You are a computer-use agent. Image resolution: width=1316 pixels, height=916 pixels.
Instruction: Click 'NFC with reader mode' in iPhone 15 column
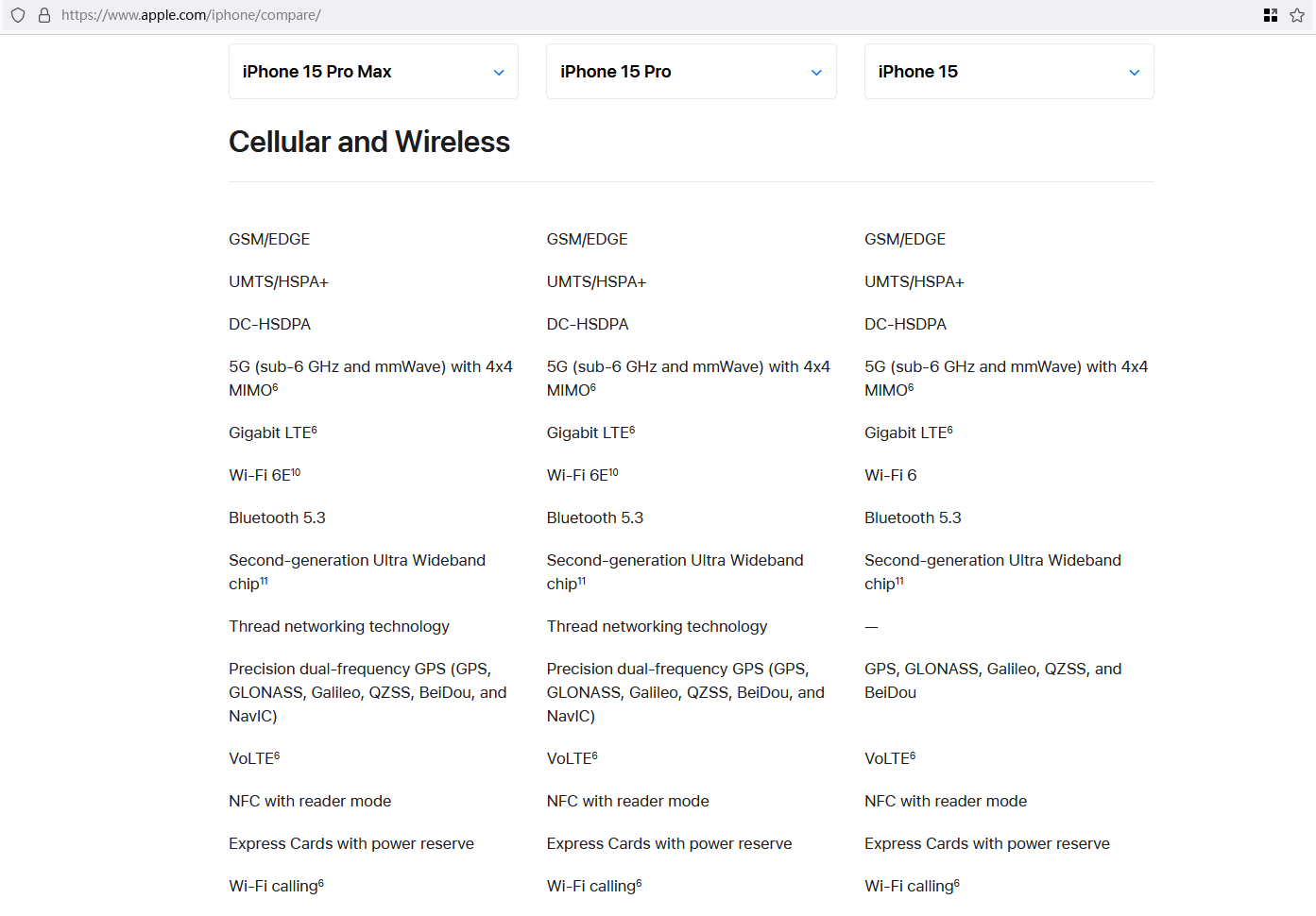tap(946, 801)
